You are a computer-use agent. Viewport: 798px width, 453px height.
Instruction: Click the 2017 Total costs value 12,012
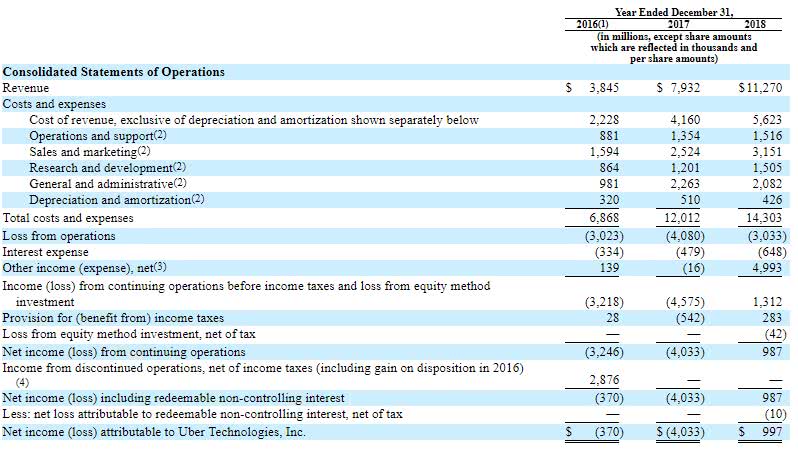click(x=682, y=218)
